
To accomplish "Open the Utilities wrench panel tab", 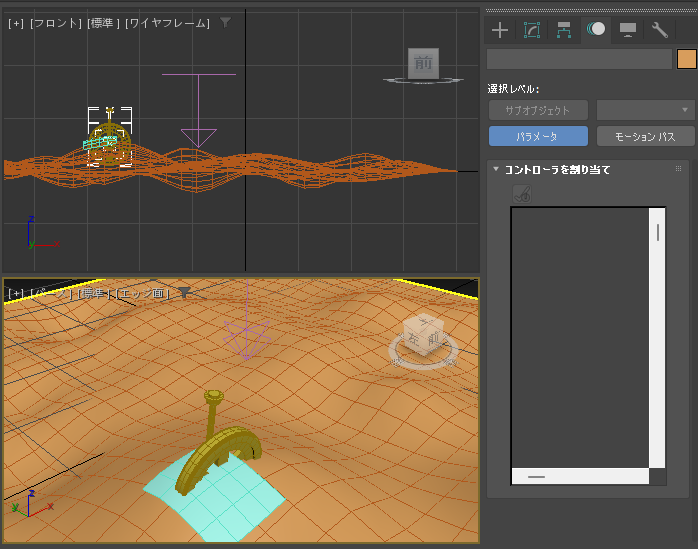I will 660,30.
